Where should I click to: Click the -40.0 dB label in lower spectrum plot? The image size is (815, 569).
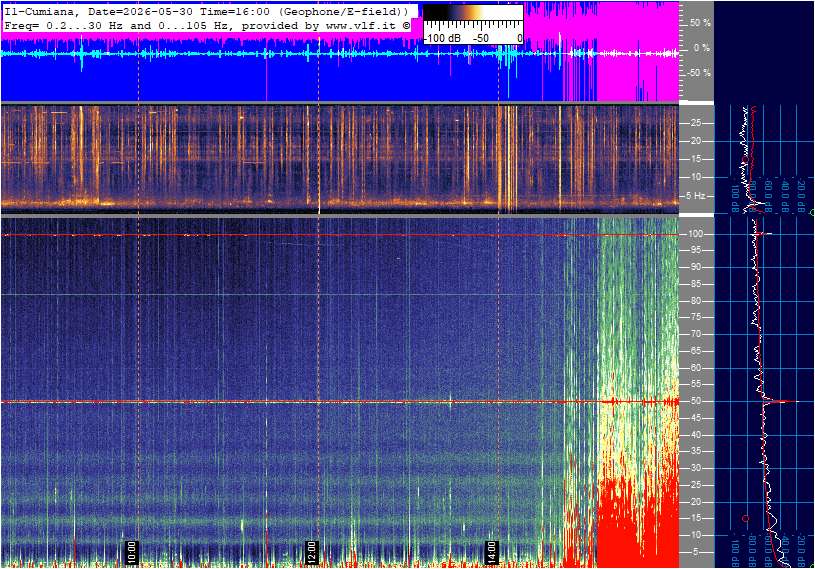[786, 551]
